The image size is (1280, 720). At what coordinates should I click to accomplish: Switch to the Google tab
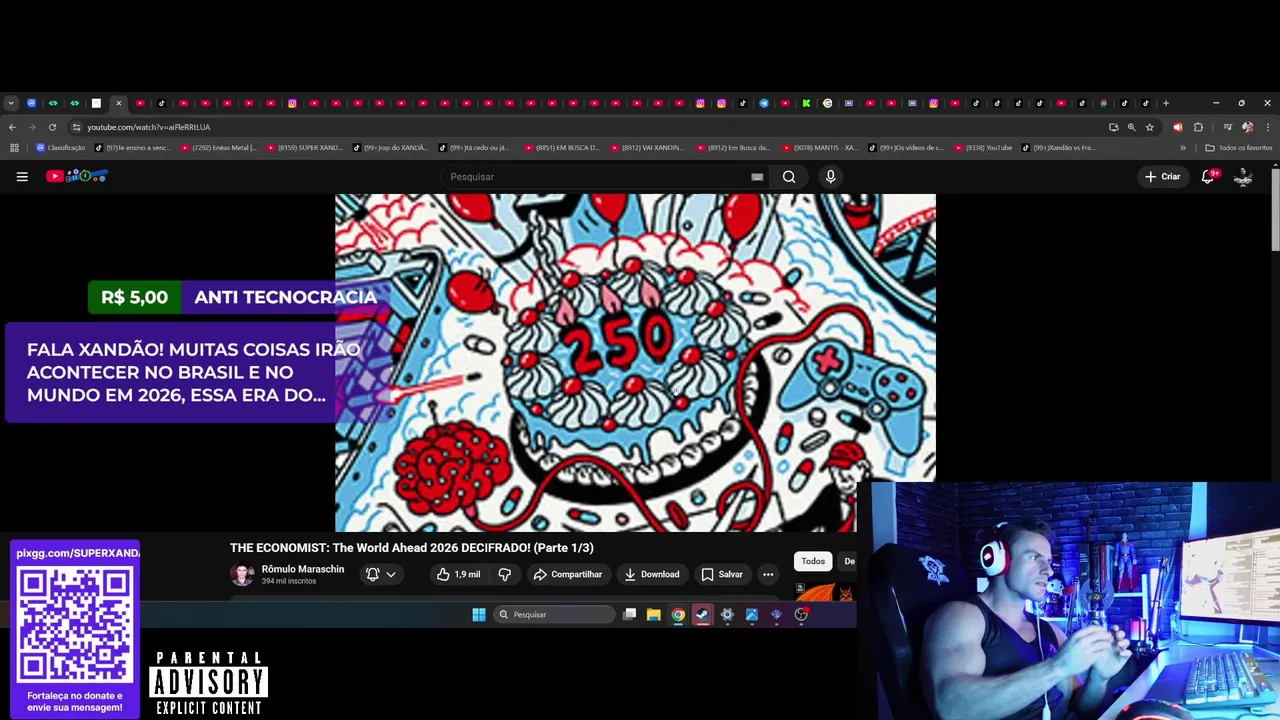pyautogui.click(x=827, y=103)
